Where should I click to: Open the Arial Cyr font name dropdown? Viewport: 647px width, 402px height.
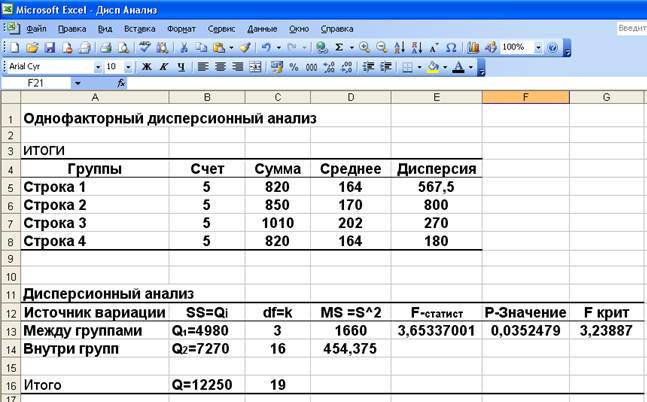(98, 67)
